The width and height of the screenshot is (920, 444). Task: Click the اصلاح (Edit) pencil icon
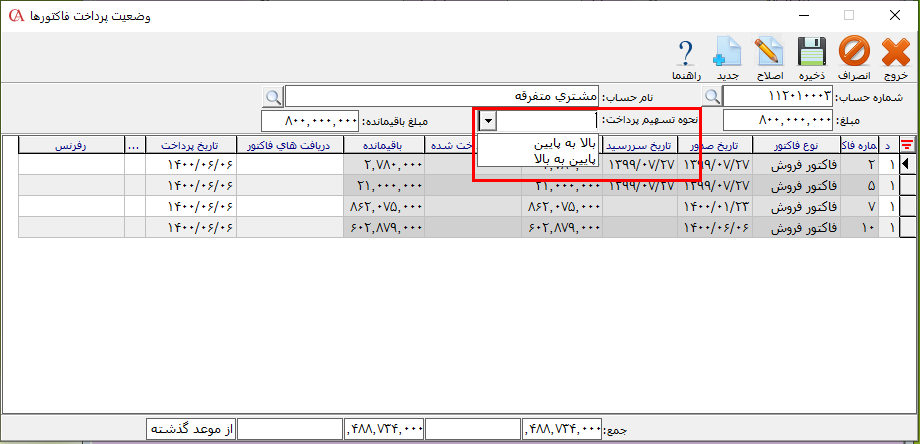click(768, 52)
